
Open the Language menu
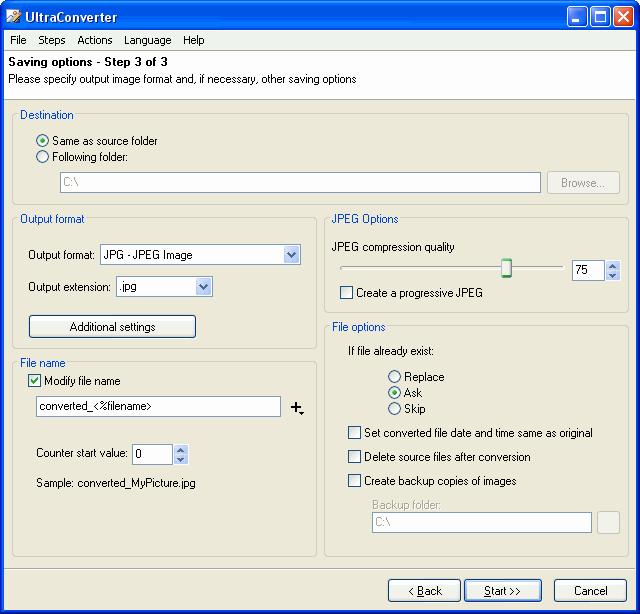pos(148,40)
